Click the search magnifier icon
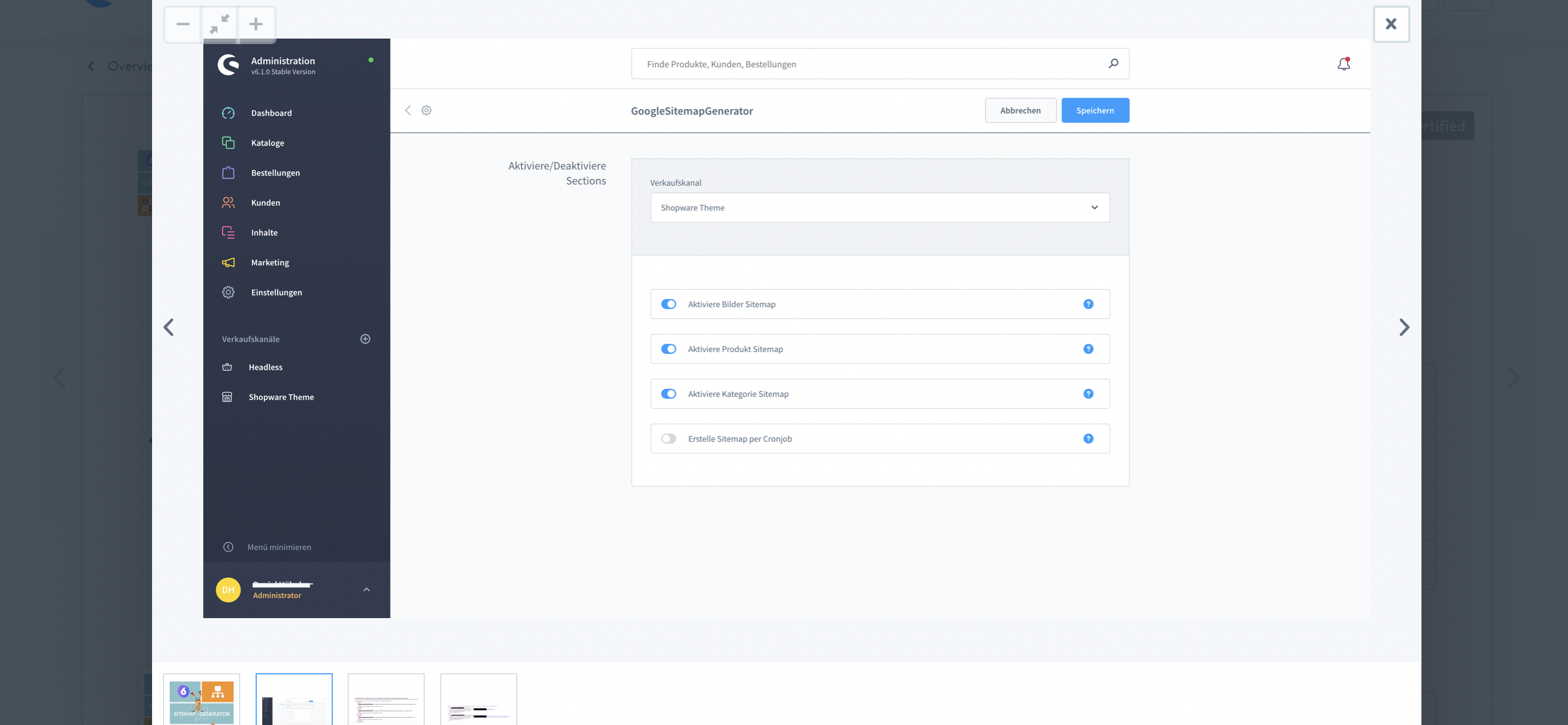The height and width of the screenshot is (725, 1568). click(x=1113, y=63)
